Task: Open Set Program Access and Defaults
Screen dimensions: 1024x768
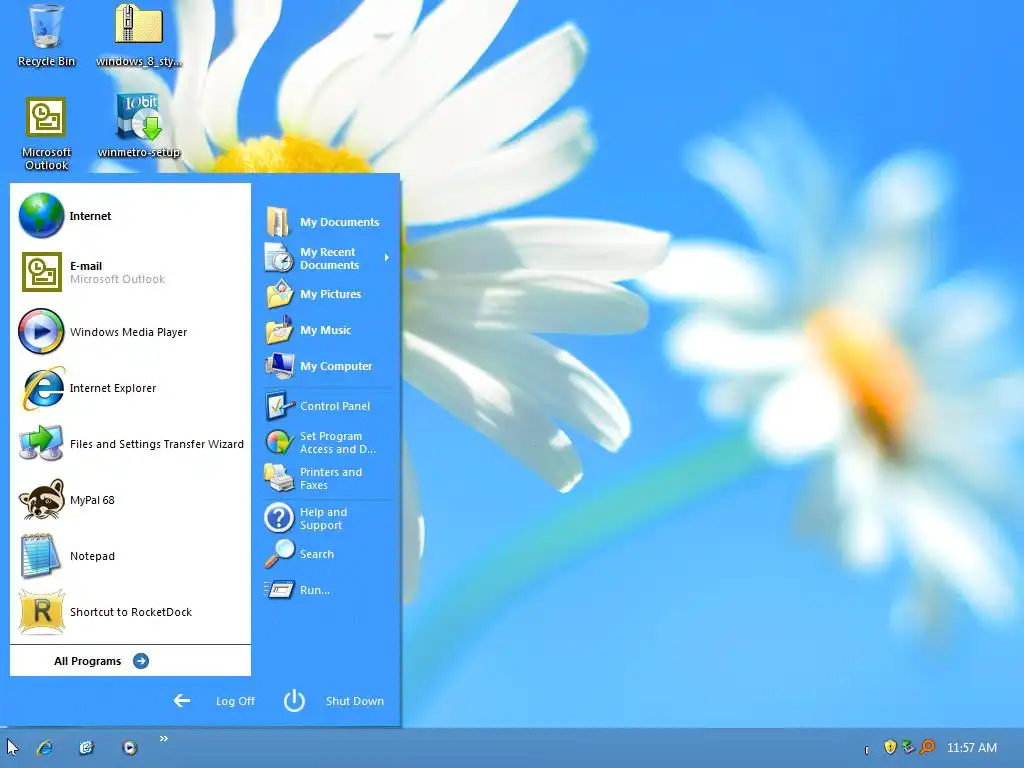Action: 328,442
